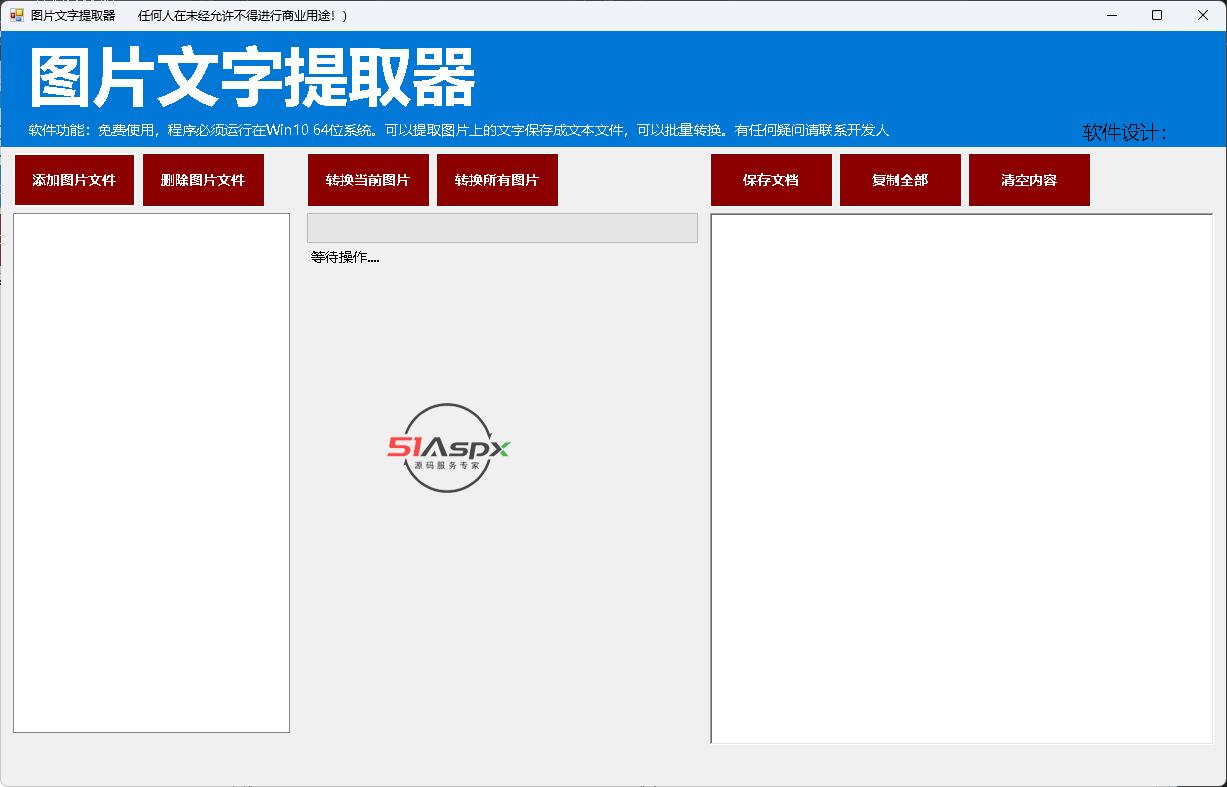Clear the output using 清空内容
Viewport: 1227px width, 787px height.
tap(1029, 180)
